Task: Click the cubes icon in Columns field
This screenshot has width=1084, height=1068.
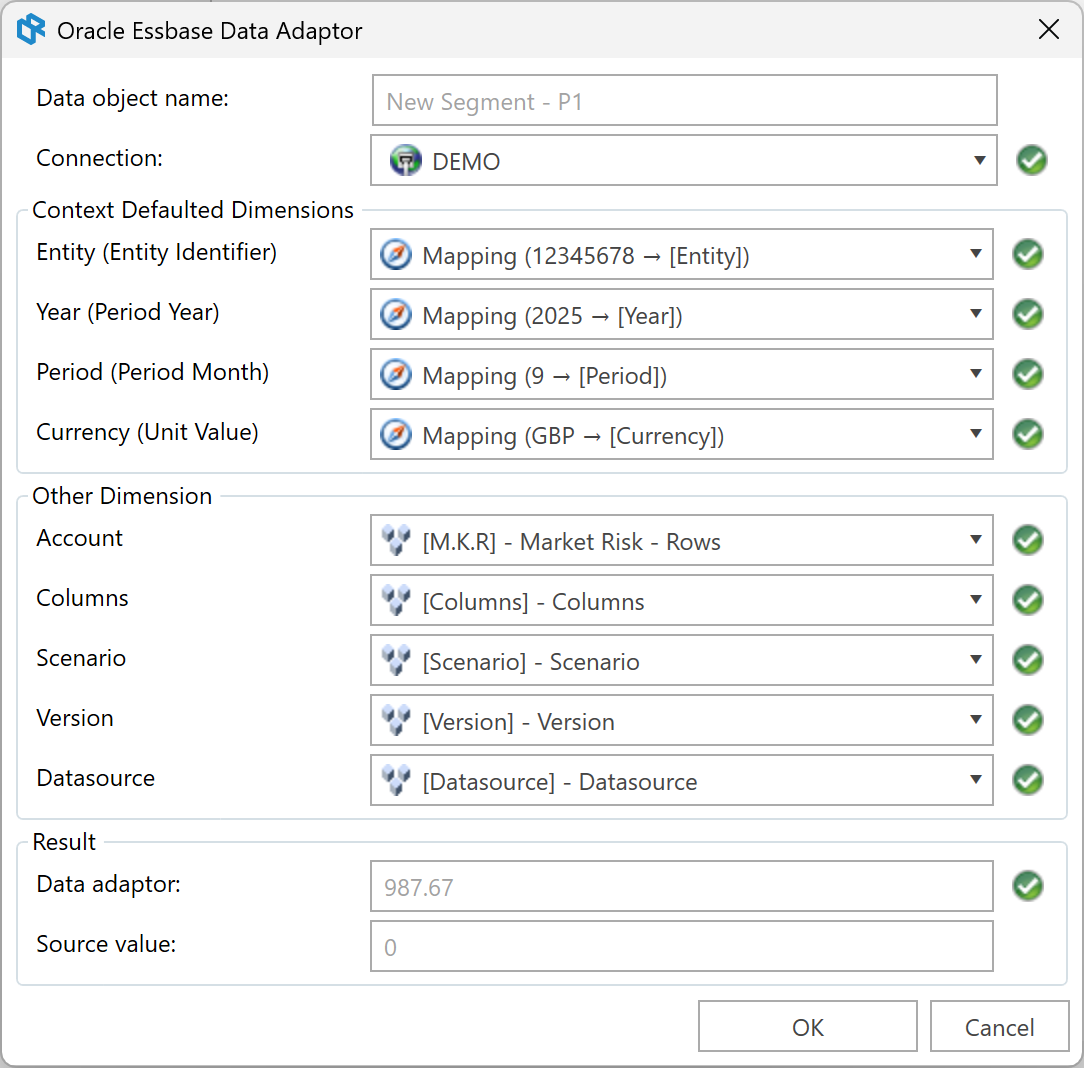Action: click(396, 600)
